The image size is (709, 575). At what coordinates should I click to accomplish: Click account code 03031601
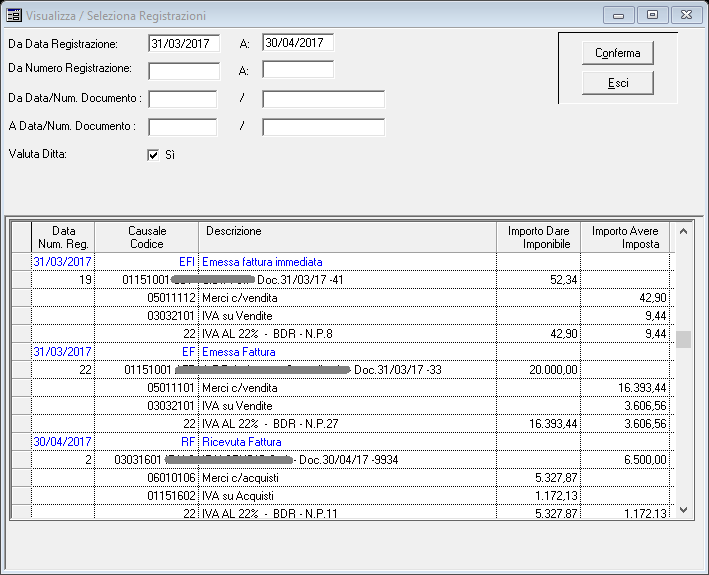pyautogui.click(x=138, y=460)
